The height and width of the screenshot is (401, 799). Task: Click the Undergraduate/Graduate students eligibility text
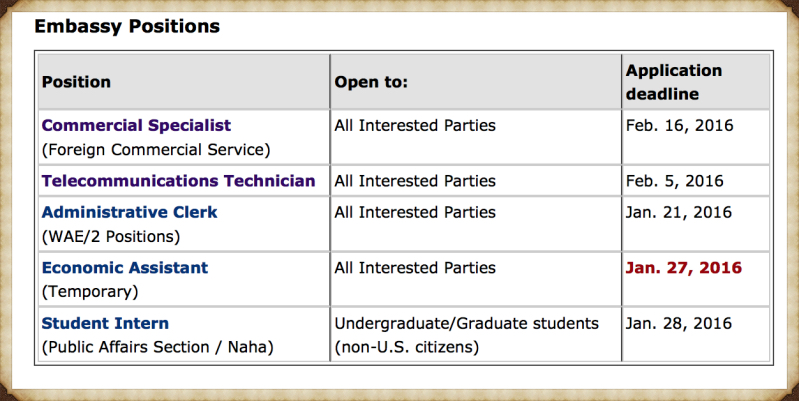466,324
